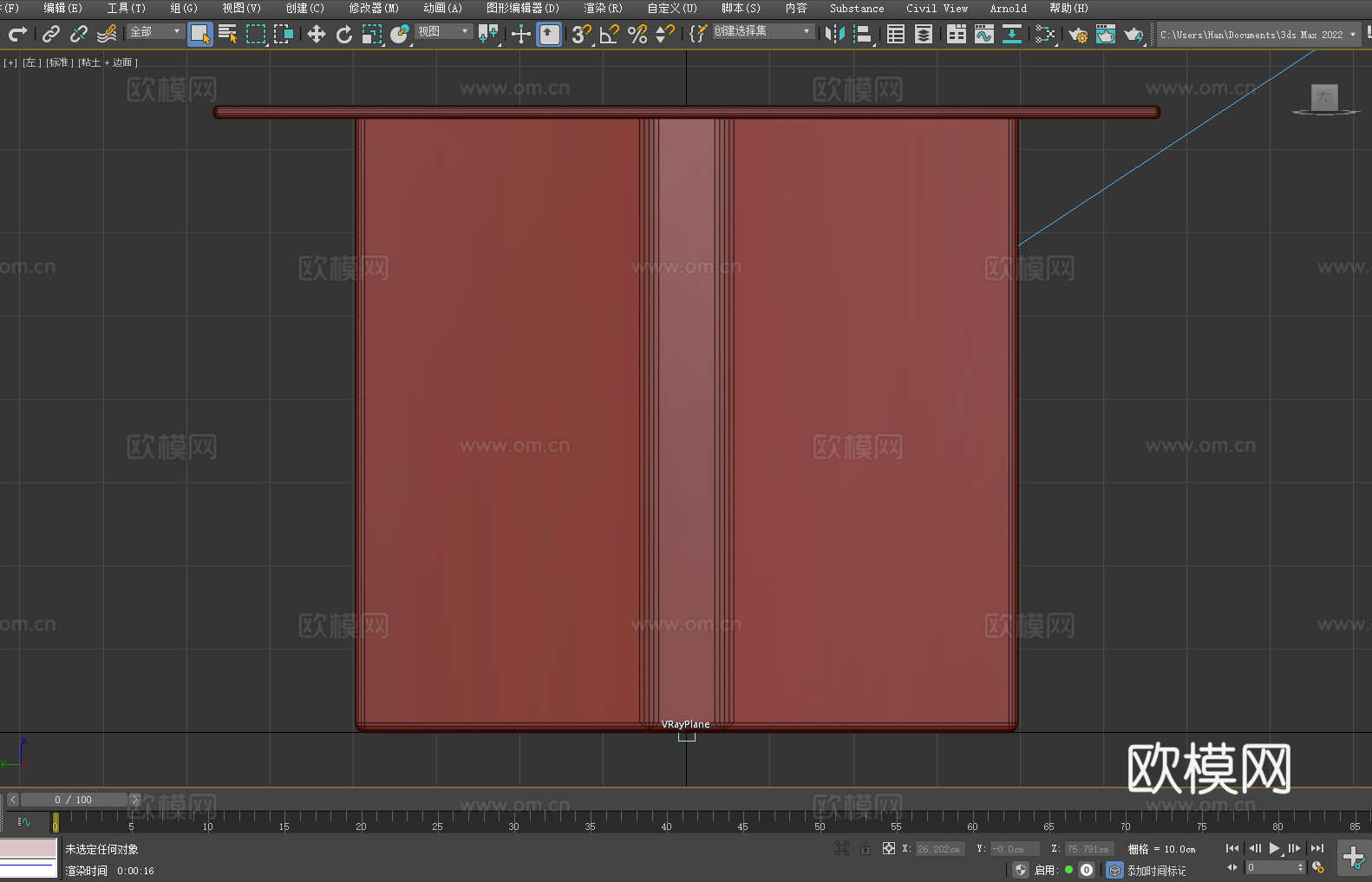Click Select and Manipulate crosshair icon

click(x=521, y=34)
